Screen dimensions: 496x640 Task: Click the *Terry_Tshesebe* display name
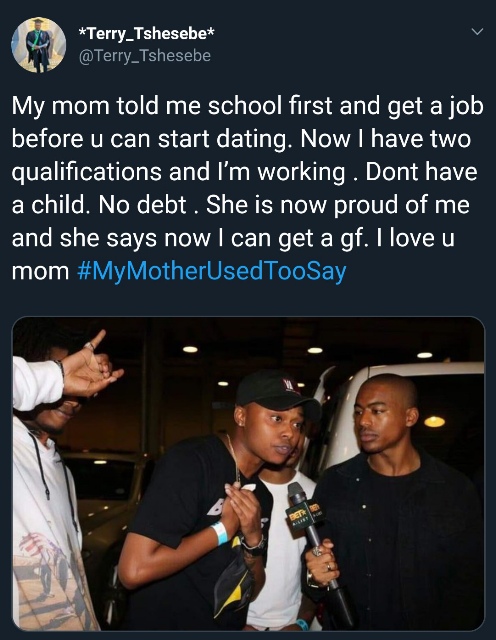[146, 34]
